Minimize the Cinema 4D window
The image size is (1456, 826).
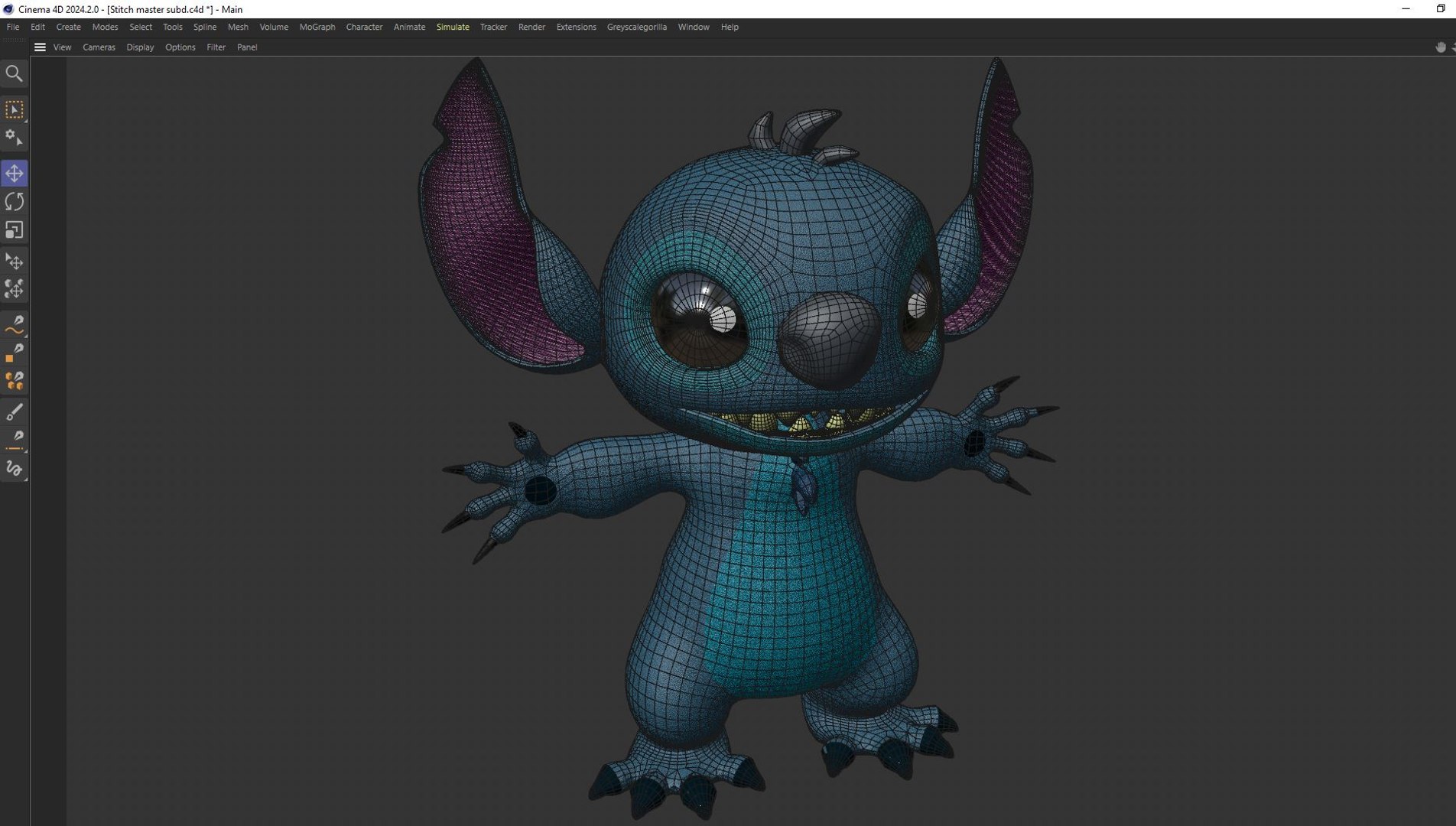coord(1406,8)
